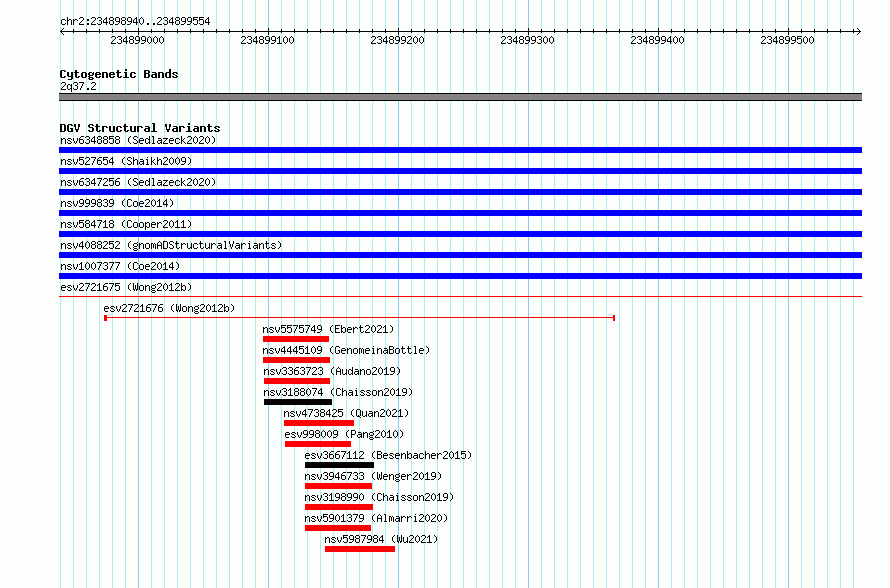Click the red bar for esv998009
This screenshot has width=890, height=588.
[x=318, y=444]
